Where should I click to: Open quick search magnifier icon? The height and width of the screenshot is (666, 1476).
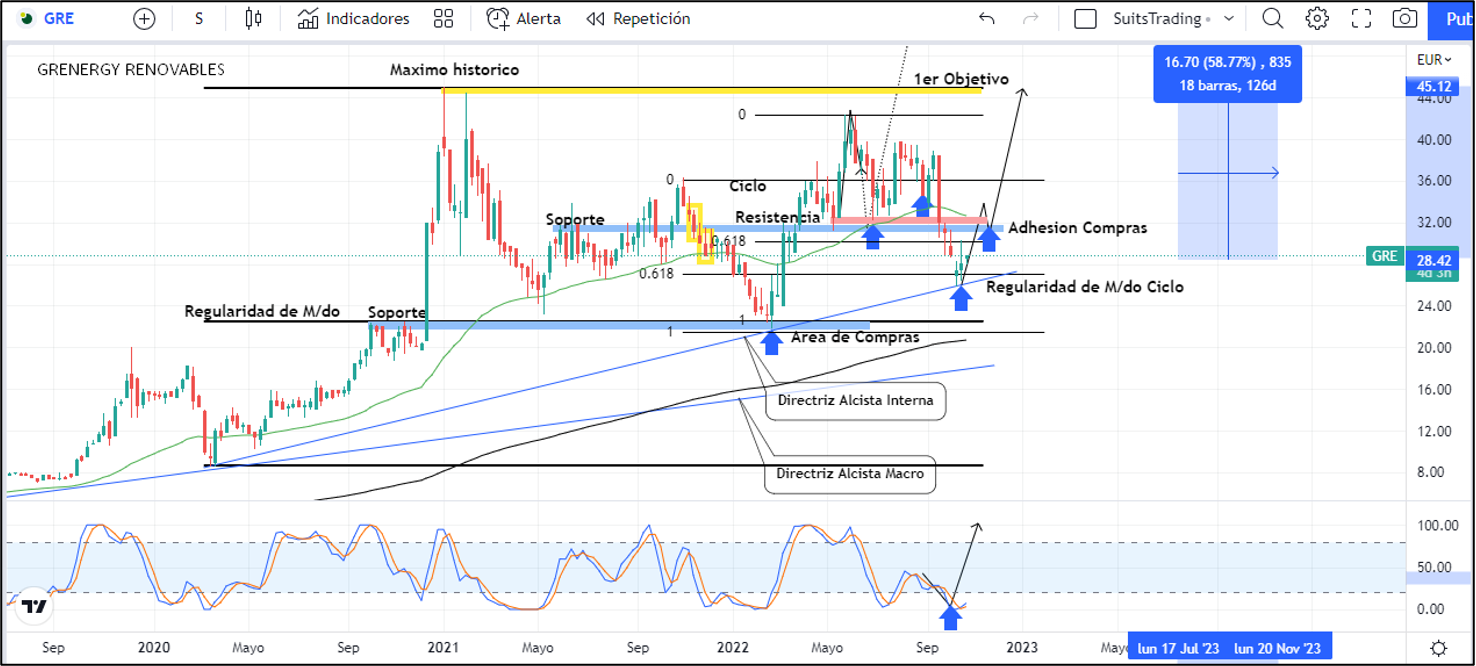pyautogui.click(x=1272, y=19)
